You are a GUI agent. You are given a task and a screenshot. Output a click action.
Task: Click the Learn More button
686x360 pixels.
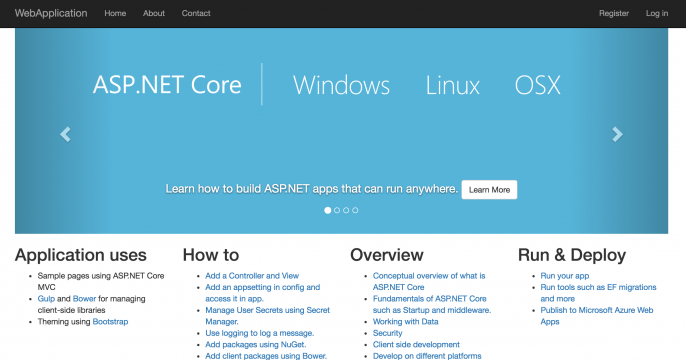489,190
